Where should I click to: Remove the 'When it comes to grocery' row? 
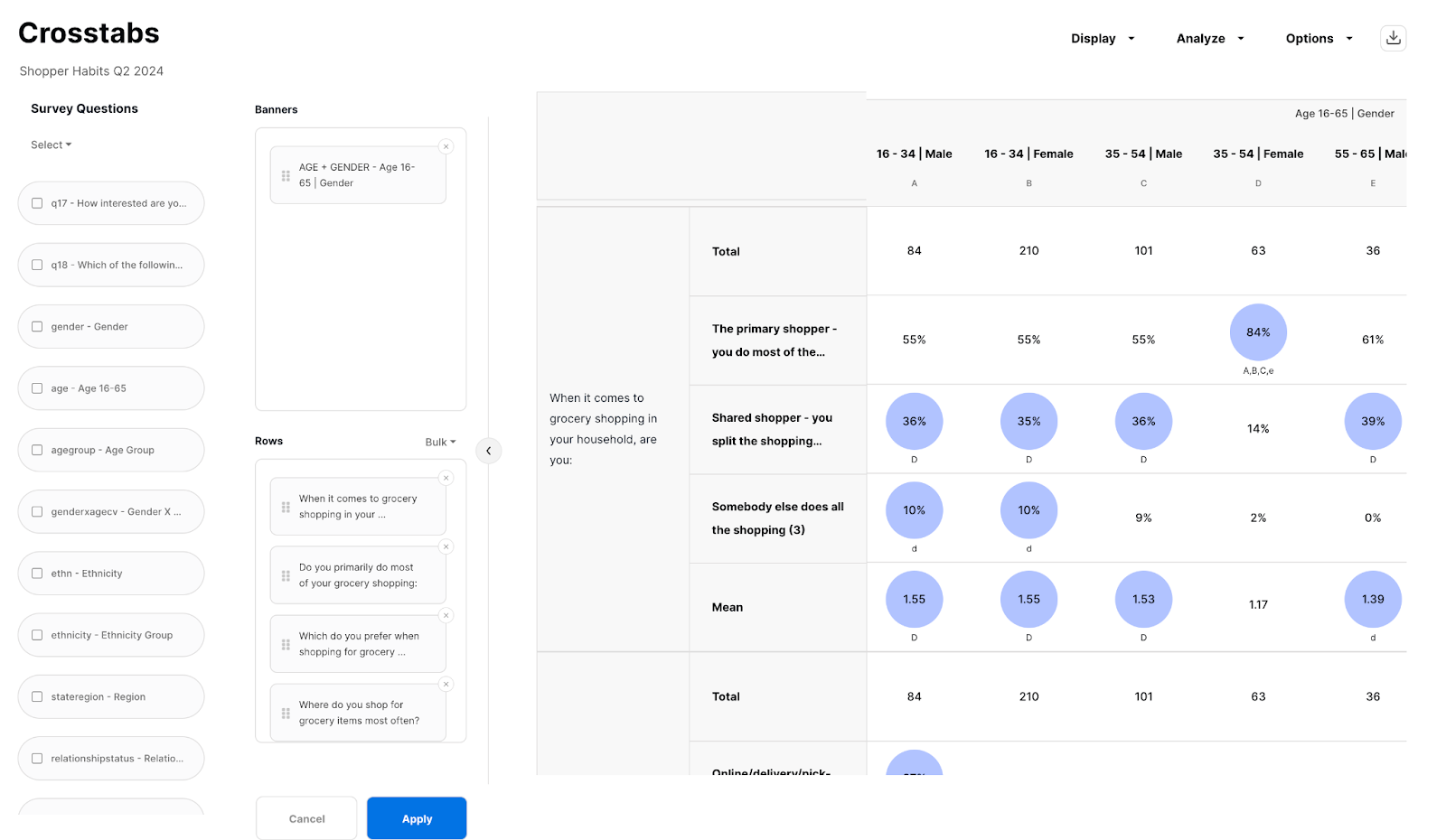(446, 478)
